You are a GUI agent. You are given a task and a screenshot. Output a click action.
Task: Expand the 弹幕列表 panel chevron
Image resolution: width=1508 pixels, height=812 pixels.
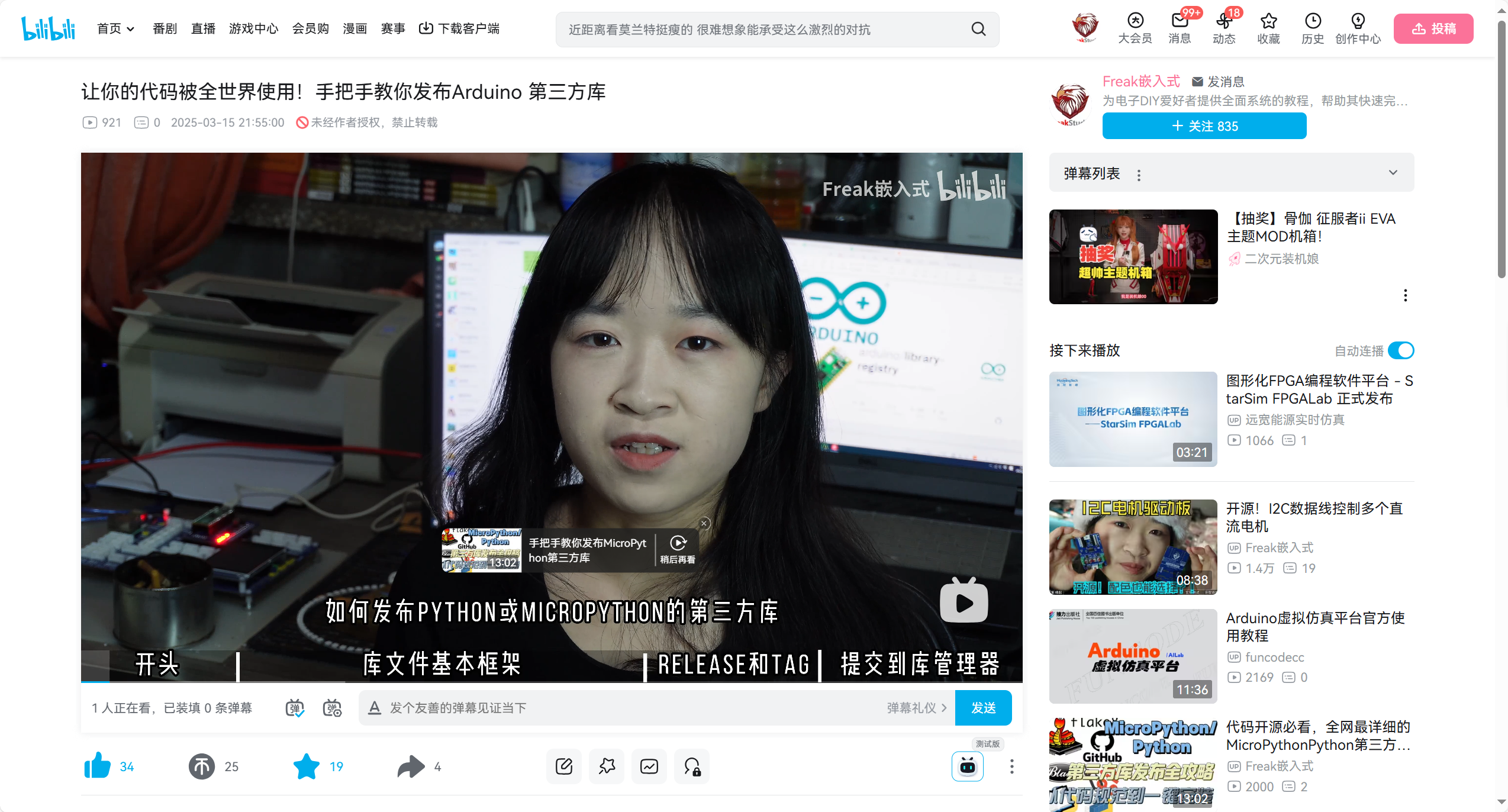[1393, 173]
